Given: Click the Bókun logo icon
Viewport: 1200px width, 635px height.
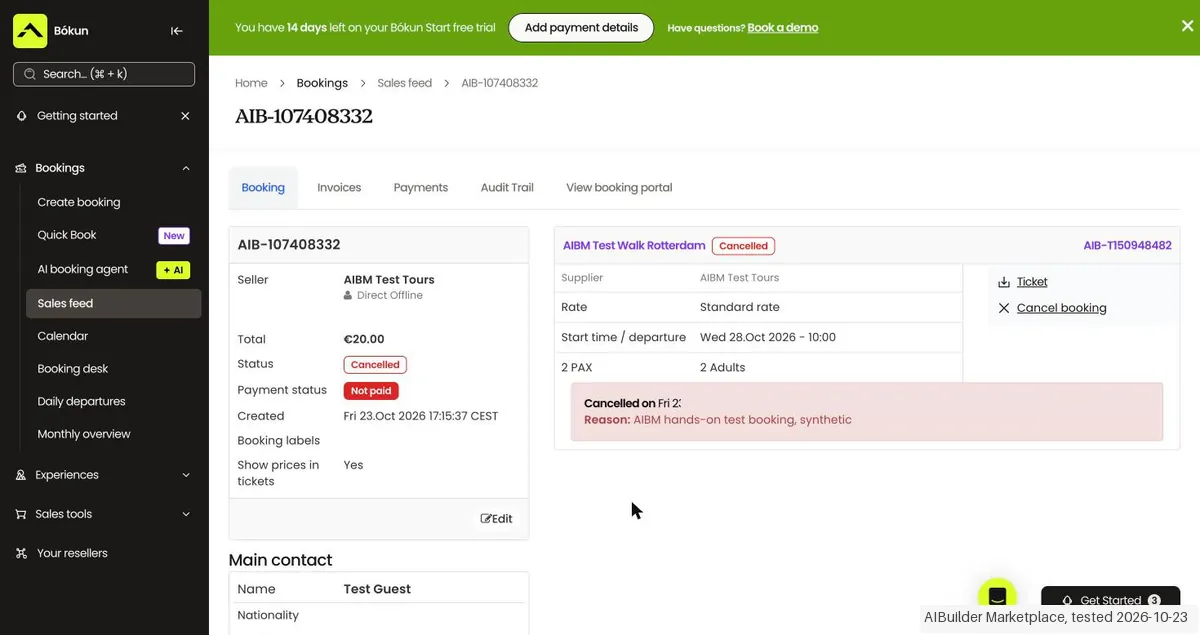Looking at the screenshot, I should tap(30, 31).
